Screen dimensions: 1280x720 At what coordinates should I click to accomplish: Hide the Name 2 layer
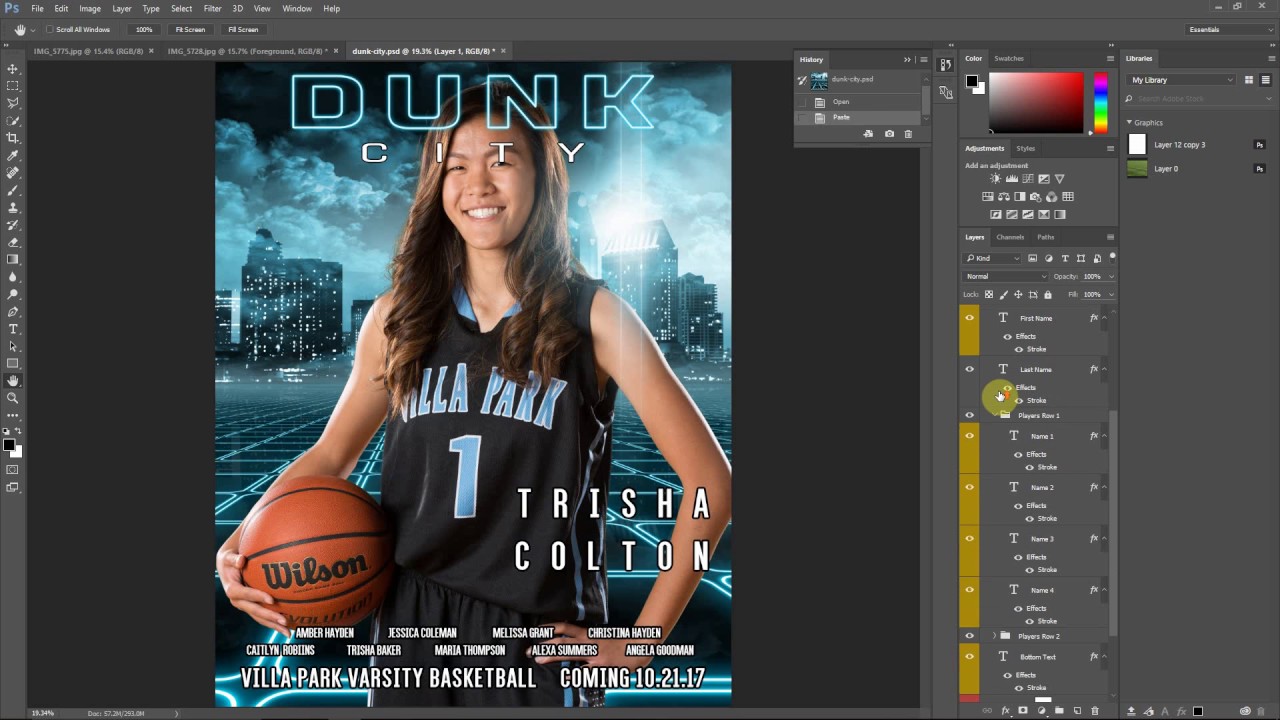[969, 487]
